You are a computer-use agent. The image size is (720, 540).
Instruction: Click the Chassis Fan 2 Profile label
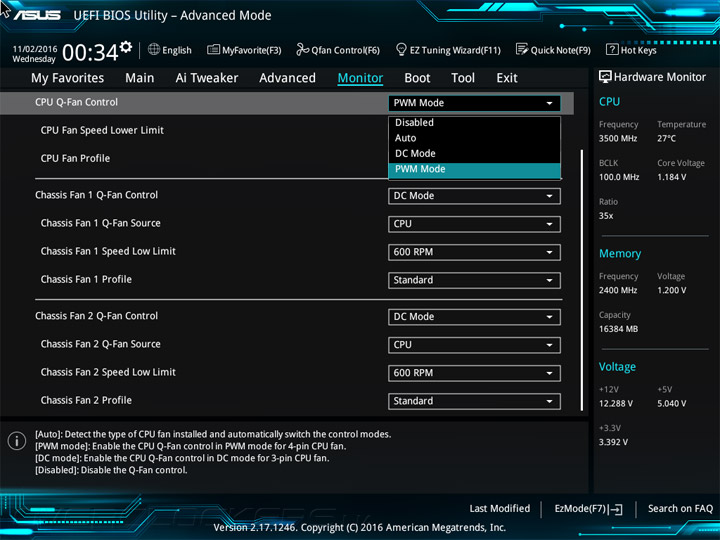86,400
